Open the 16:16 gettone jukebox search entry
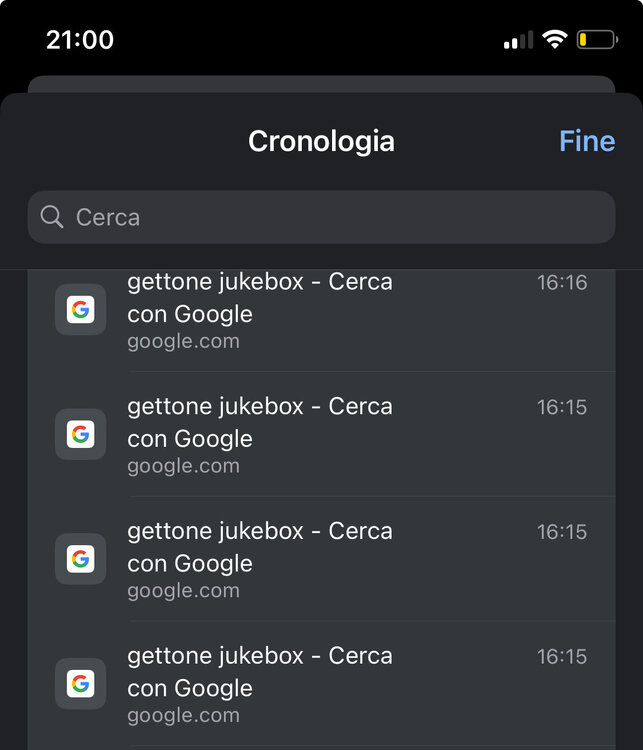 tap(260, 298)
